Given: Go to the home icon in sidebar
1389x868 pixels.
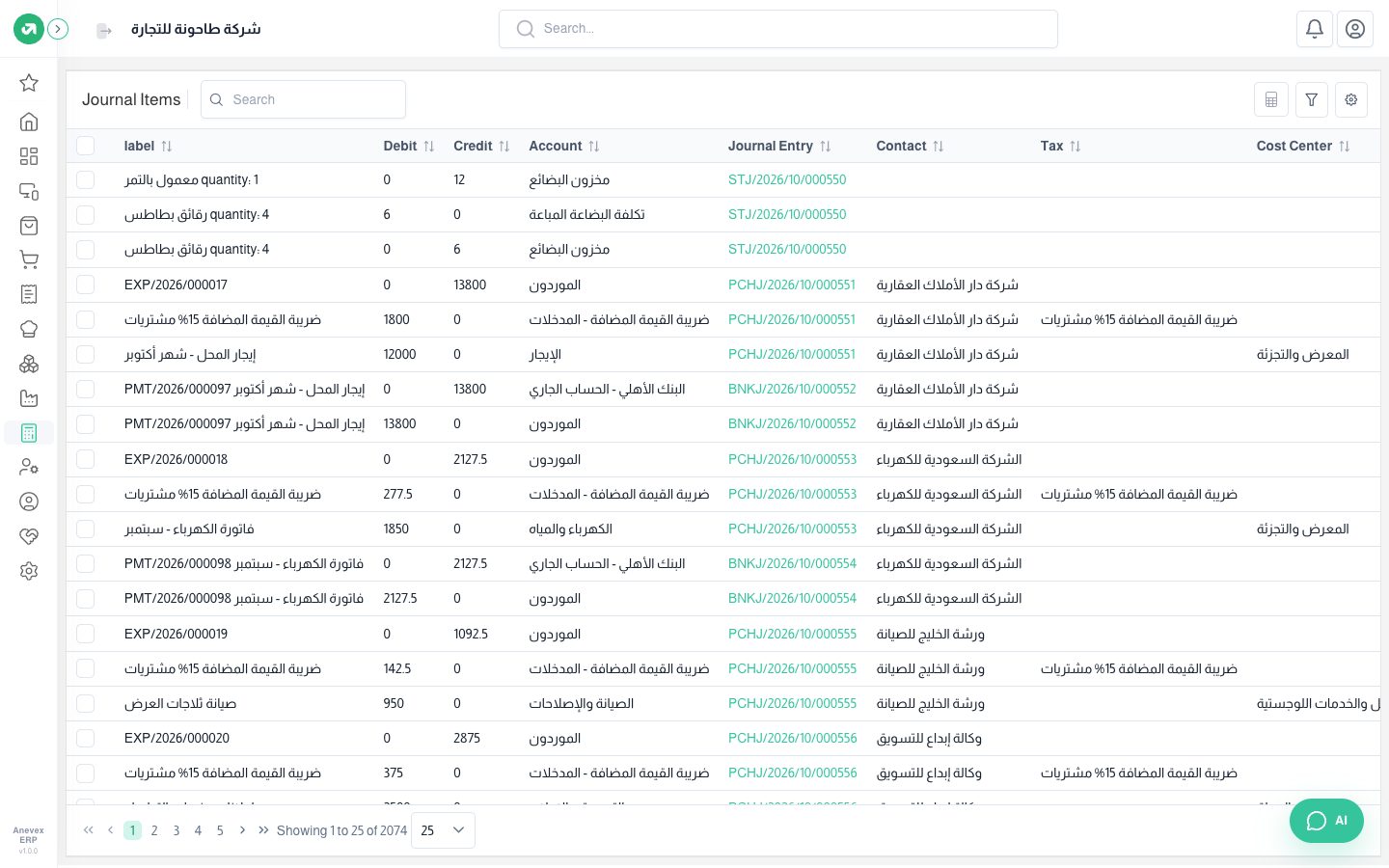Looking at the screenshot, I should [x=29, y=122].
